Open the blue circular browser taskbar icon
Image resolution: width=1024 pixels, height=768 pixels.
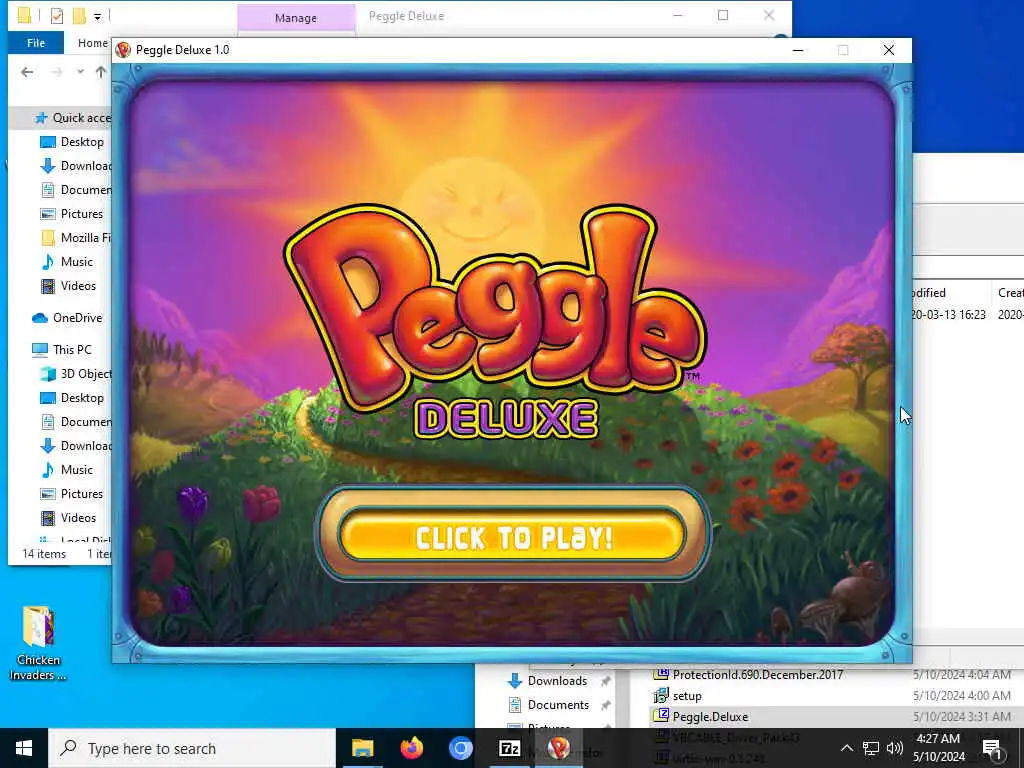click(460, 748)
